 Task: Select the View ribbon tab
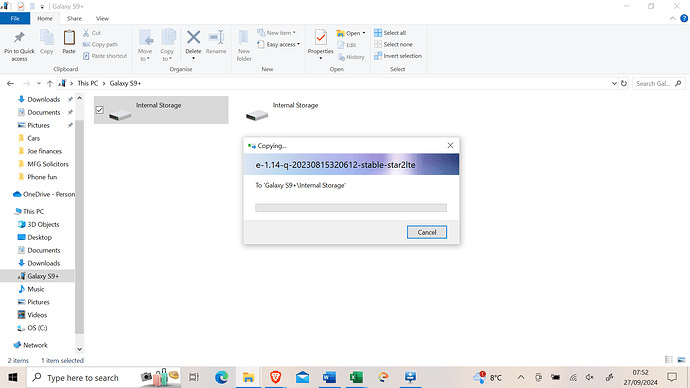tap(103, 18)
